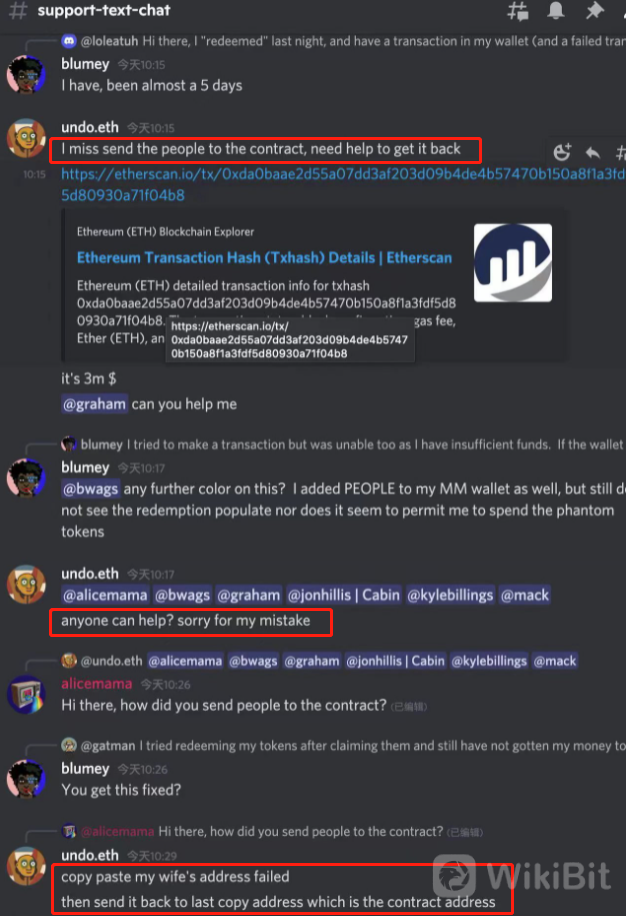Click the Etherscan logo thumbnail in embed
Image resolution: width=626 pixels, height=916 pixels.
click(513, 263)
